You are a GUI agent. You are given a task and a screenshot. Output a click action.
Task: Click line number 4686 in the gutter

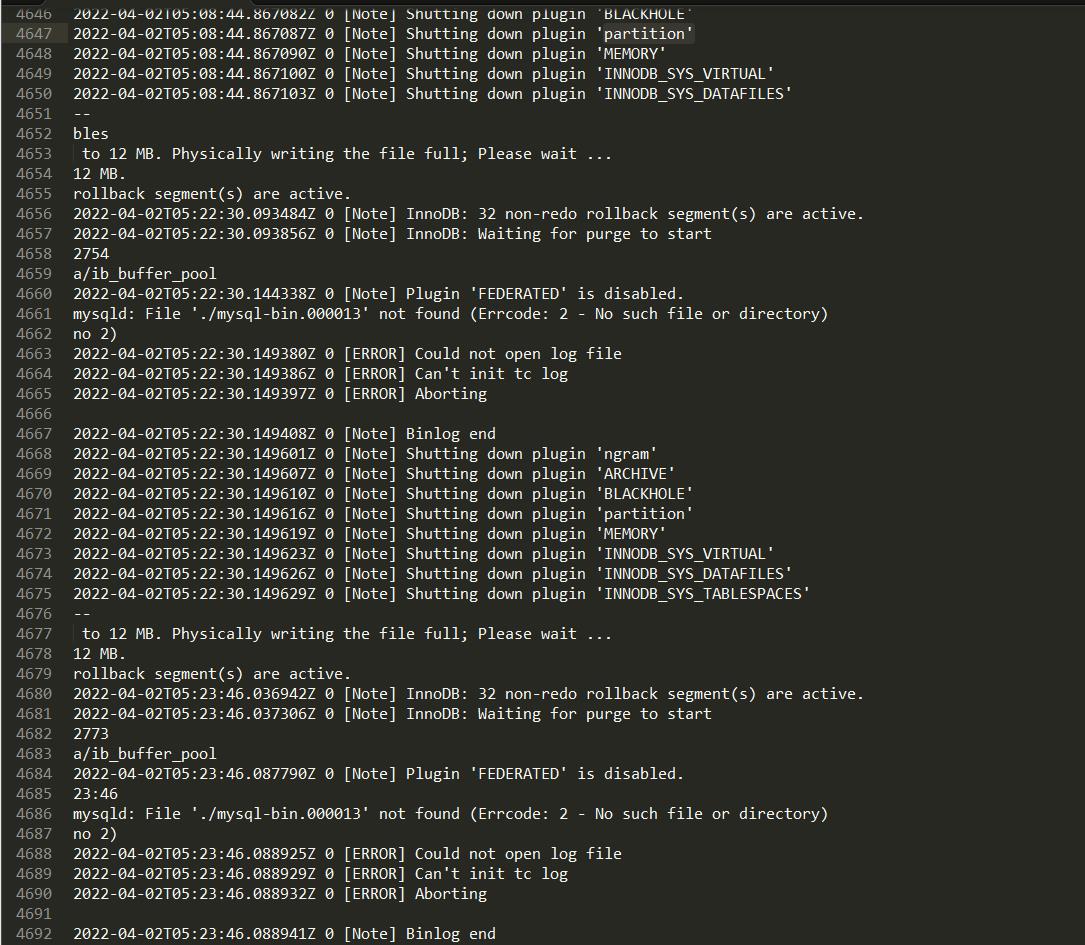[x=34, y=814]
